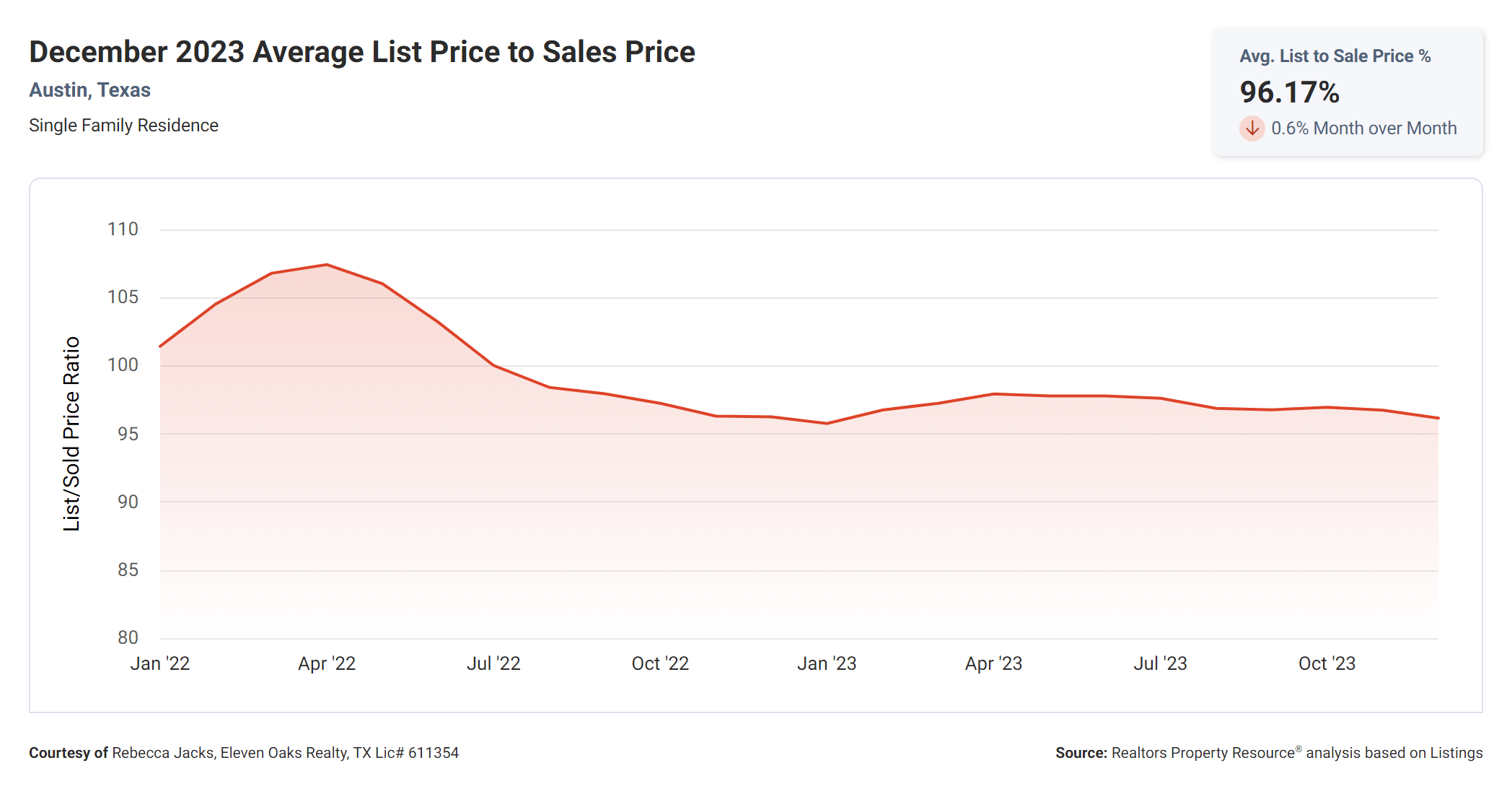Click the 96.17% average value
The height and width of the screenshot is (794, 1512).
(1289, 92)
